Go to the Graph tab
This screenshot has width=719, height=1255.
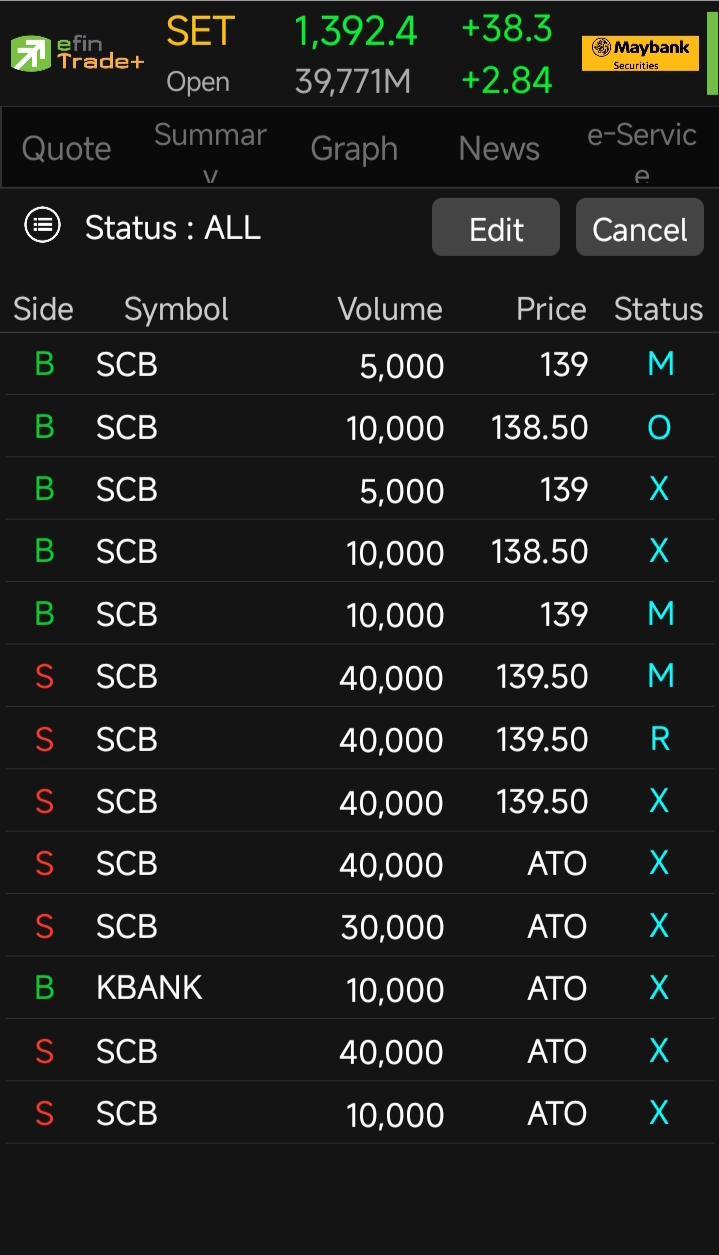(354, 149)
